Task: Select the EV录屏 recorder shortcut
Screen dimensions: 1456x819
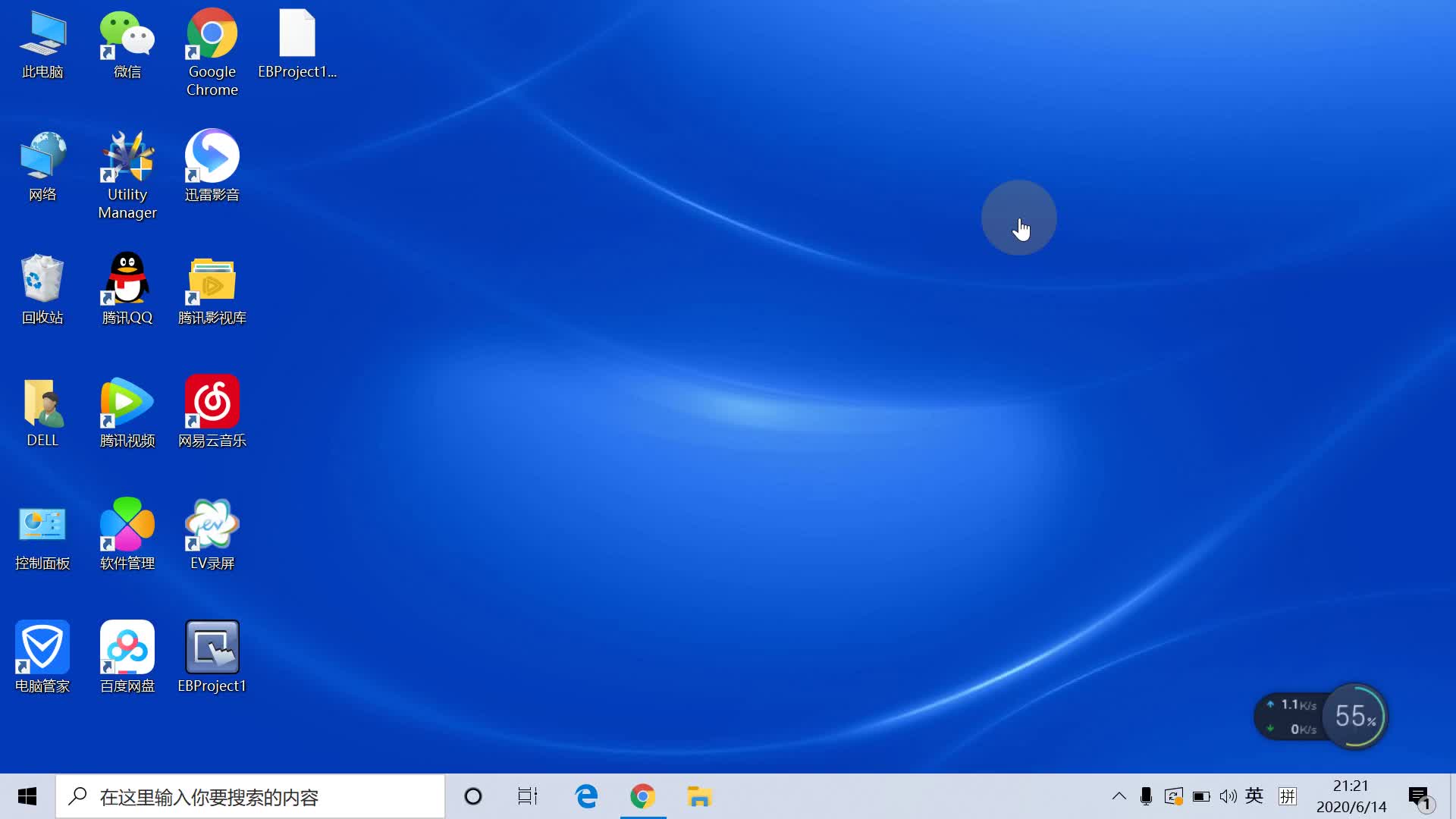Action: pos(212,535)
